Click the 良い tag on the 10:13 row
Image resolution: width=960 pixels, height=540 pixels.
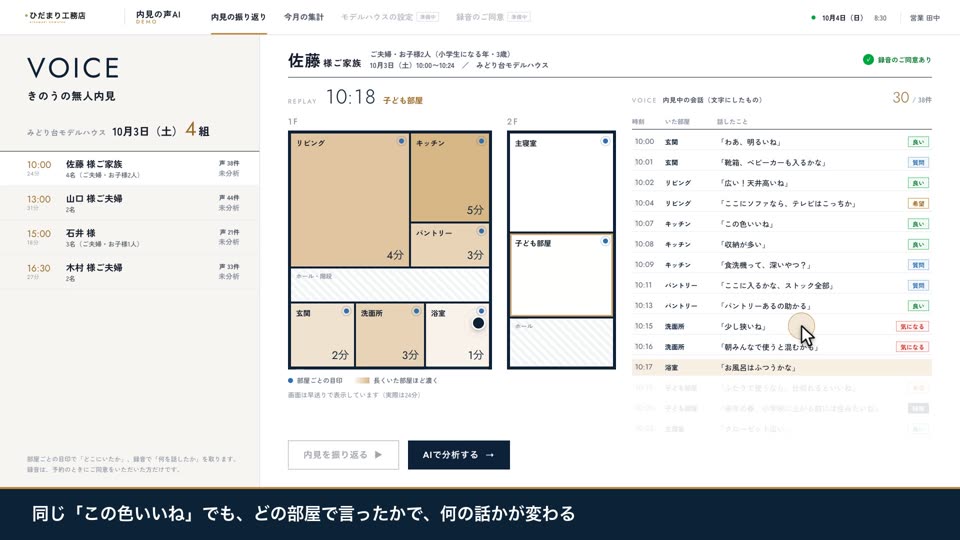(918, 306)
